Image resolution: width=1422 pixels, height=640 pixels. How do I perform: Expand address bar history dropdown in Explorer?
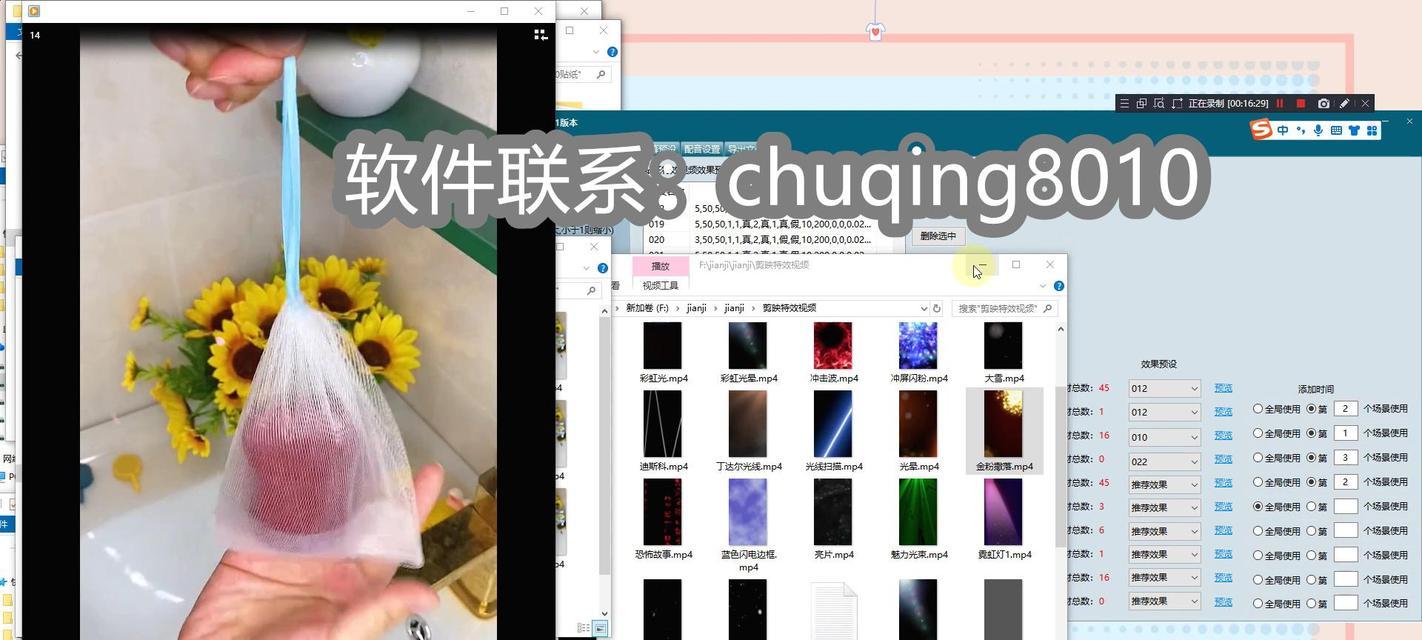923,308
